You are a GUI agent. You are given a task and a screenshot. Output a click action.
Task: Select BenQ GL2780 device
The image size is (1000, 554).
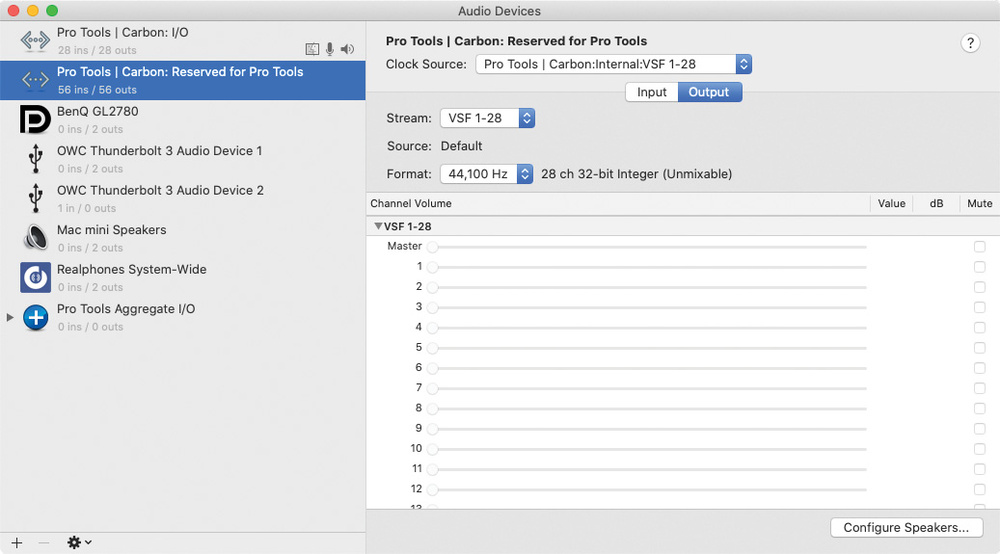[x=182, y=120]
